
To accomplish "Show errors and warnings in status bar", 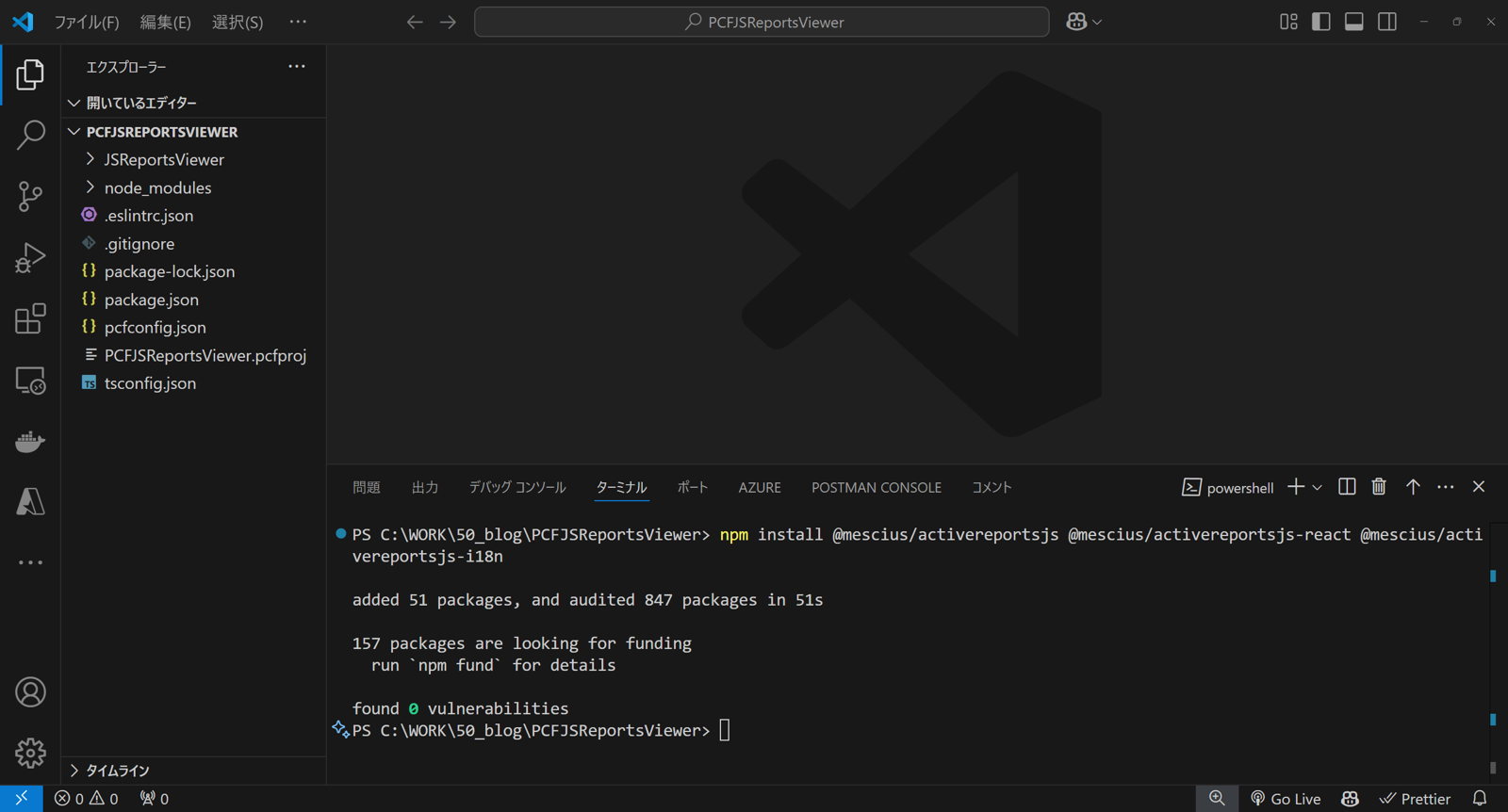I will tap(87, 799).
